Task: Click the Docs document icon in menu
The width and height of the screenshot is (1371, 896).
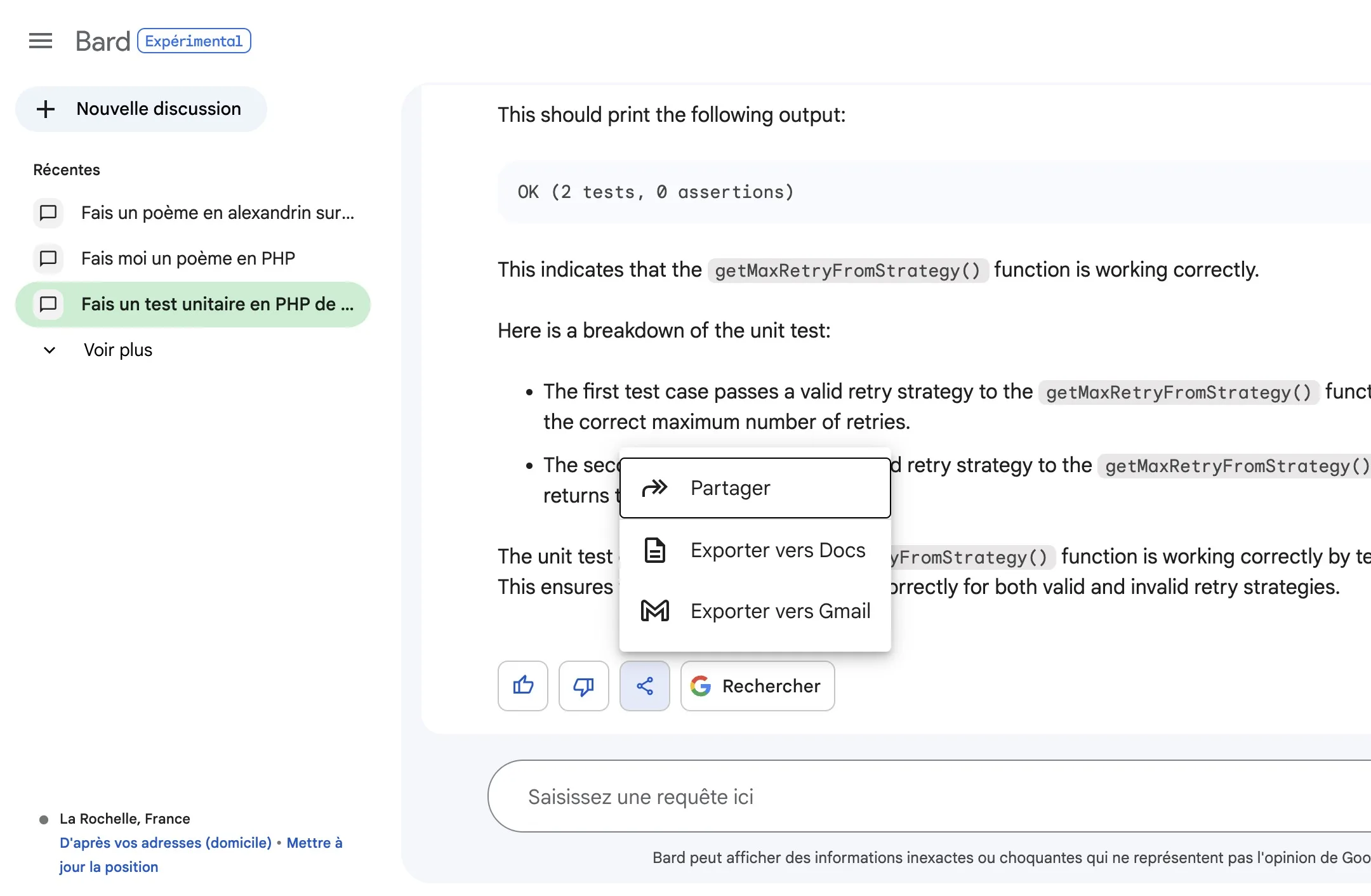Action: [655, 550]
